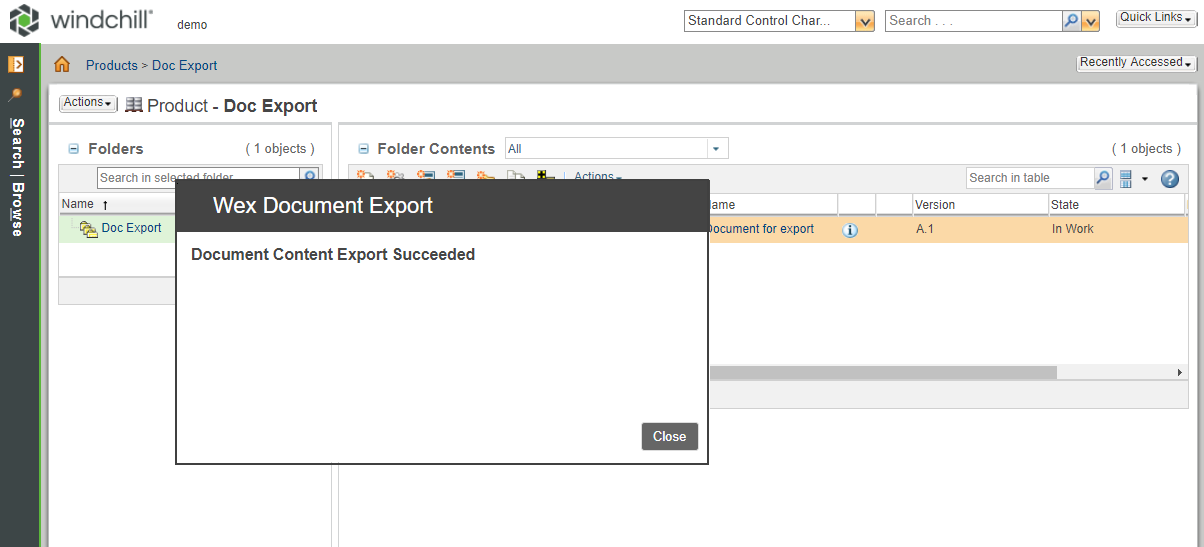Click the pin icon in the sidebar

(15, 95)
